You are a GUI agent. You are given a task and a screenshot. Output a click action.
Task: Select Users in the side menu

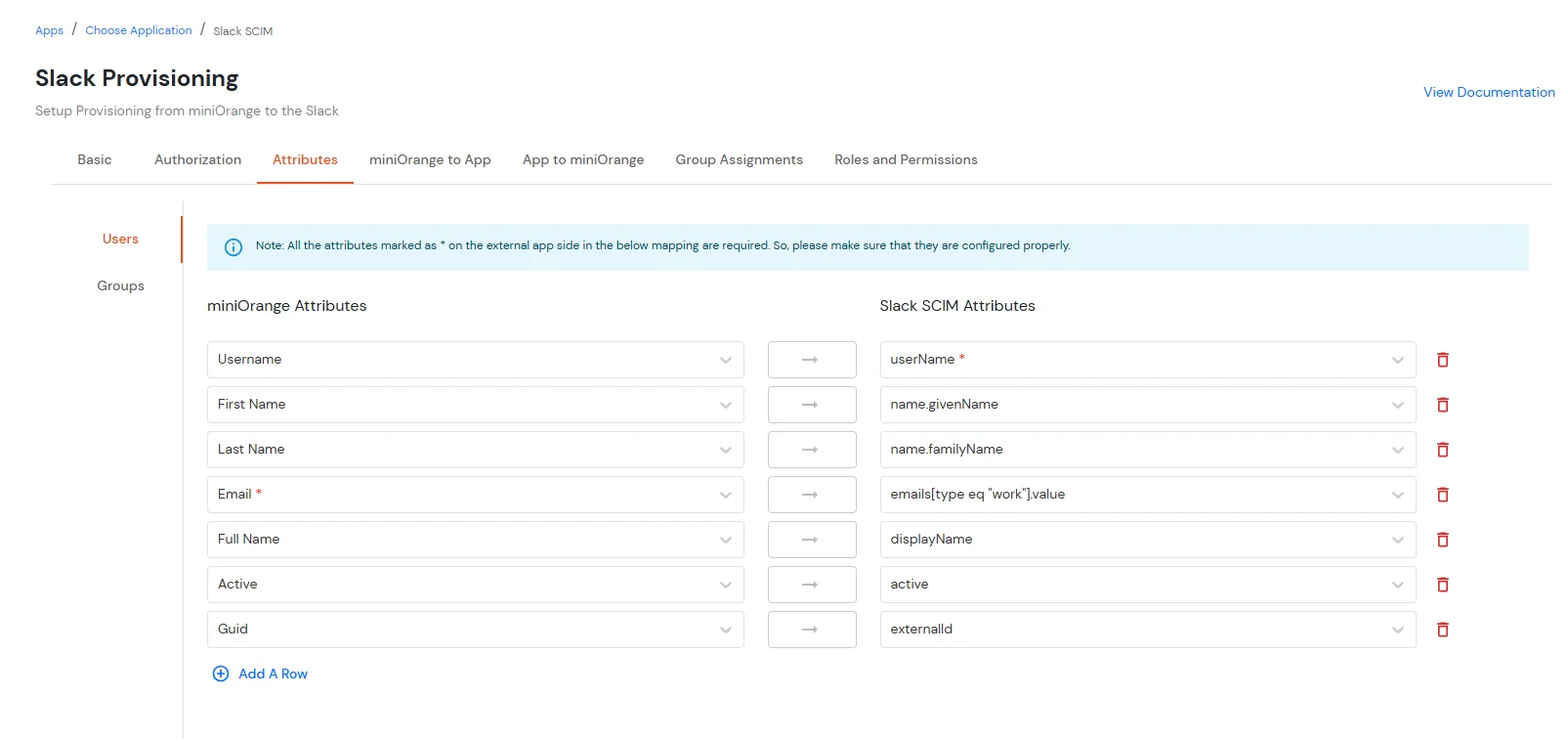120,239
